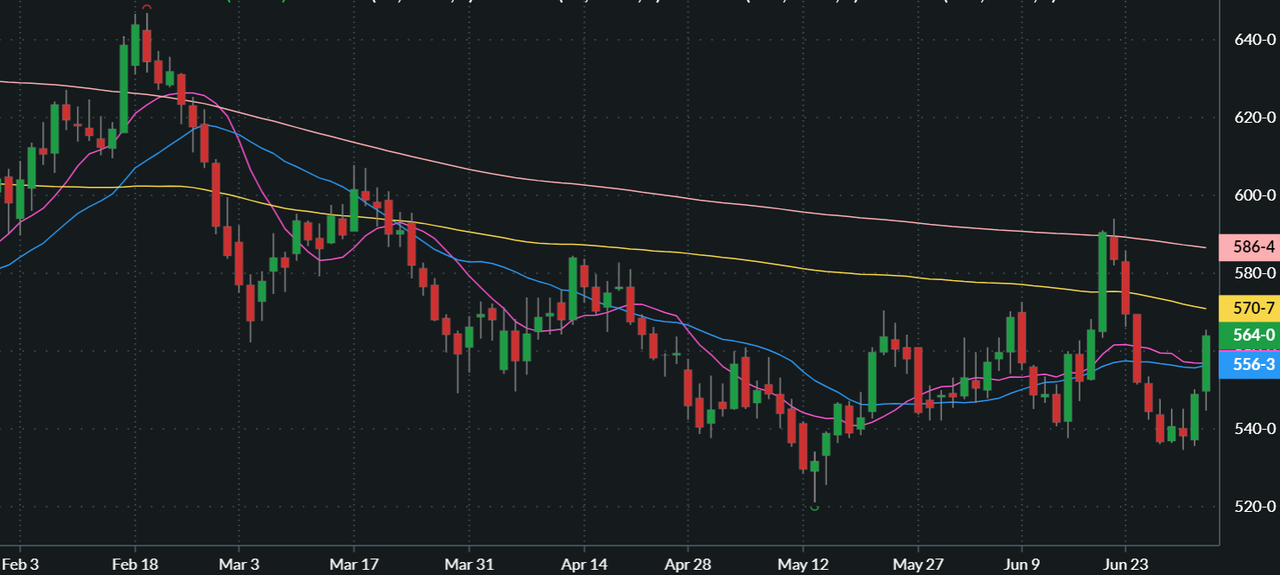Click the 520-0 price axis label
Viewport: 1280px width, 575px height.
click(1257, 506)
